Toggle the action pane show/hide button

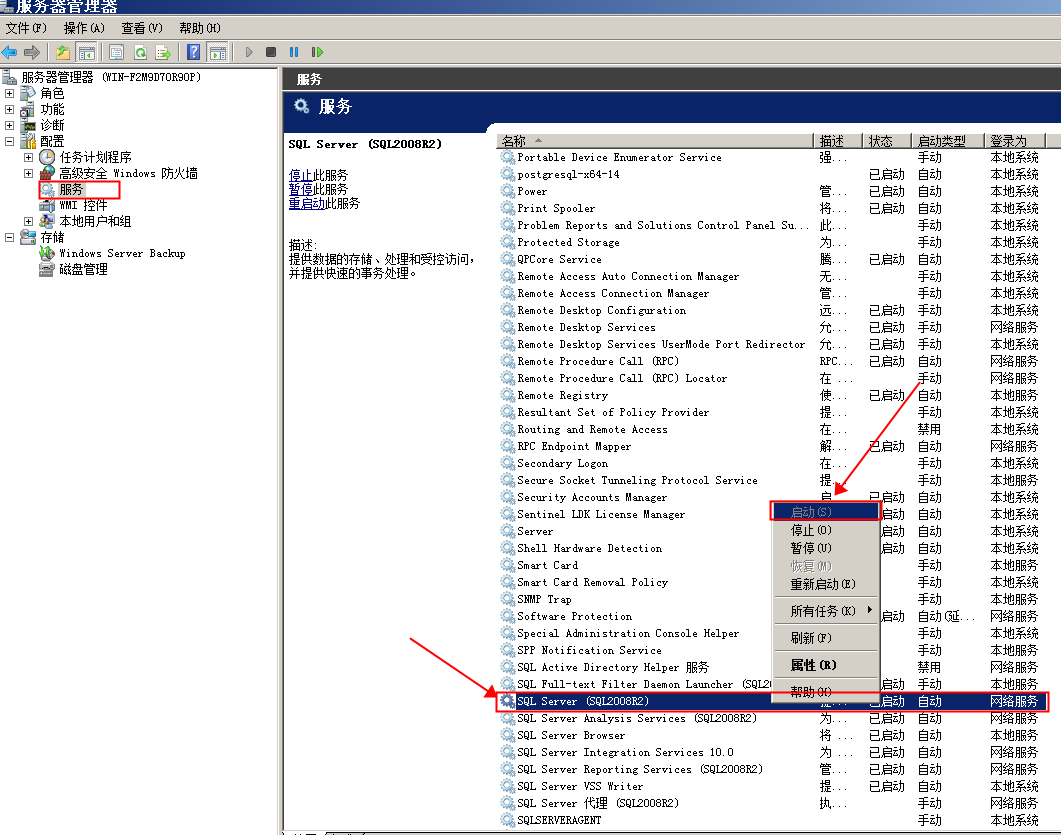[217, 52]
